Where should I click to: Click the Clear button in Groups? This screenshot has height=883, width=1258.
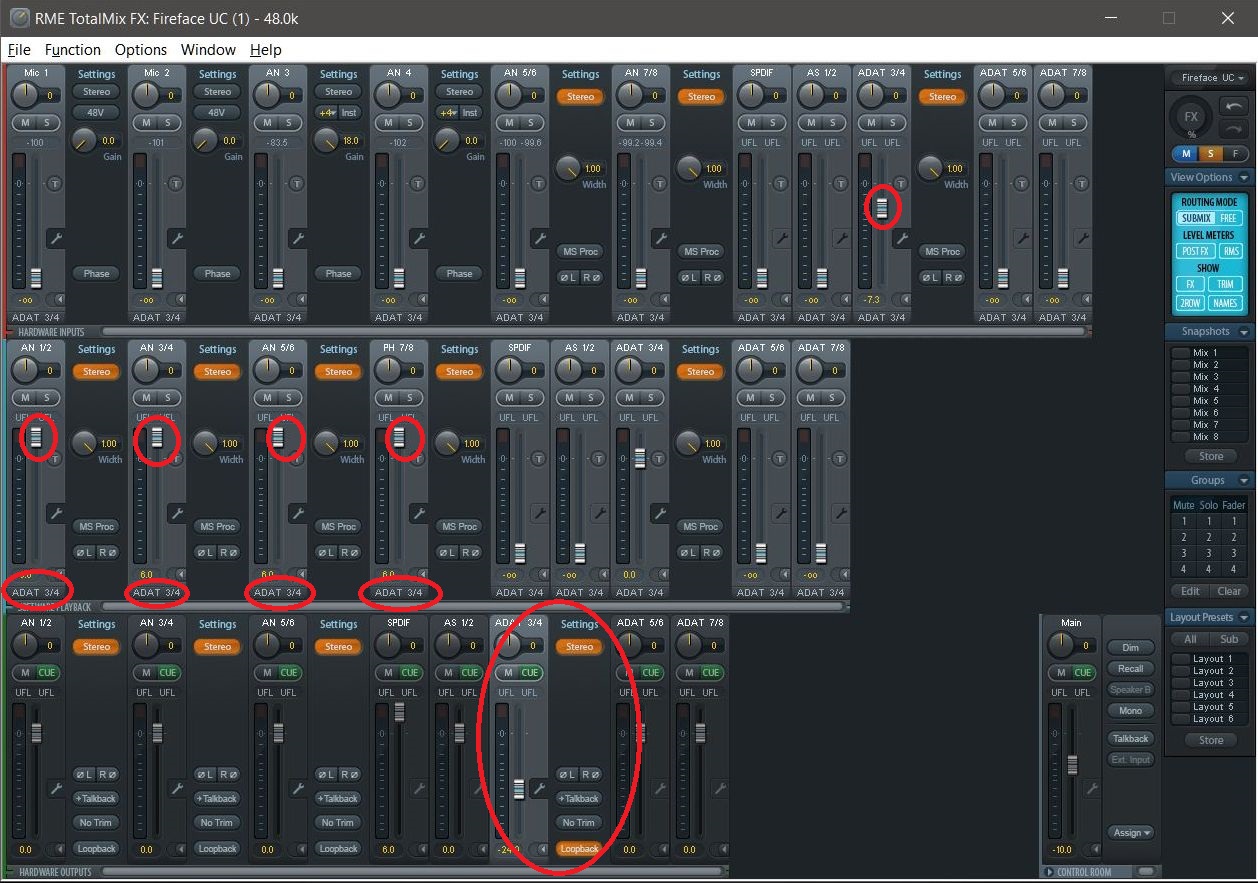pos(1230,591)
